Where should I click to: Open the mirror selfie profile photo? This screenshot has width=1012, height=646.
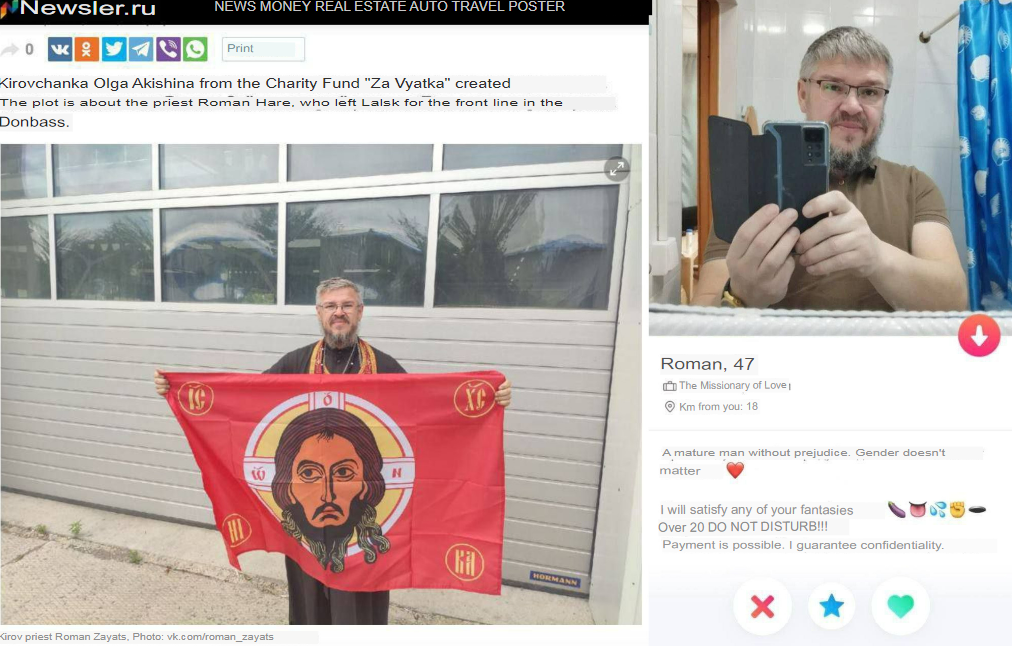coord(830,168)
